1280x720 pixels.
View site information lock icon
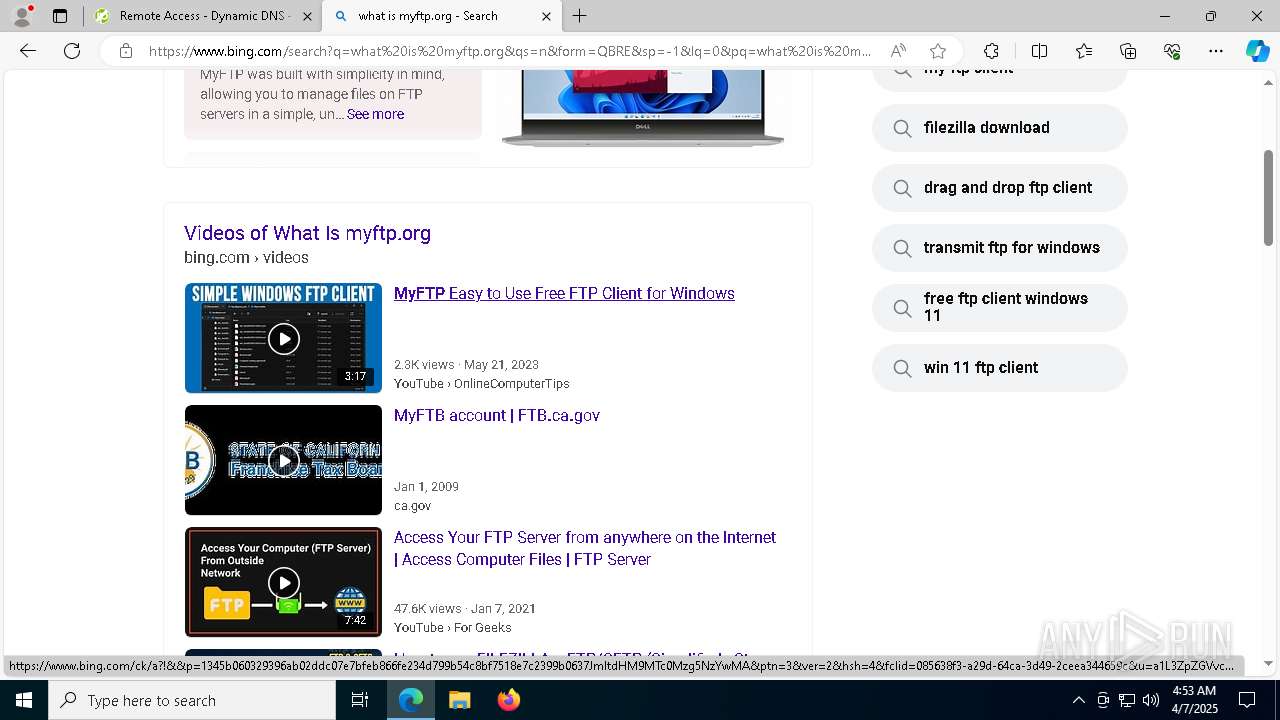[x=126, y=51]
